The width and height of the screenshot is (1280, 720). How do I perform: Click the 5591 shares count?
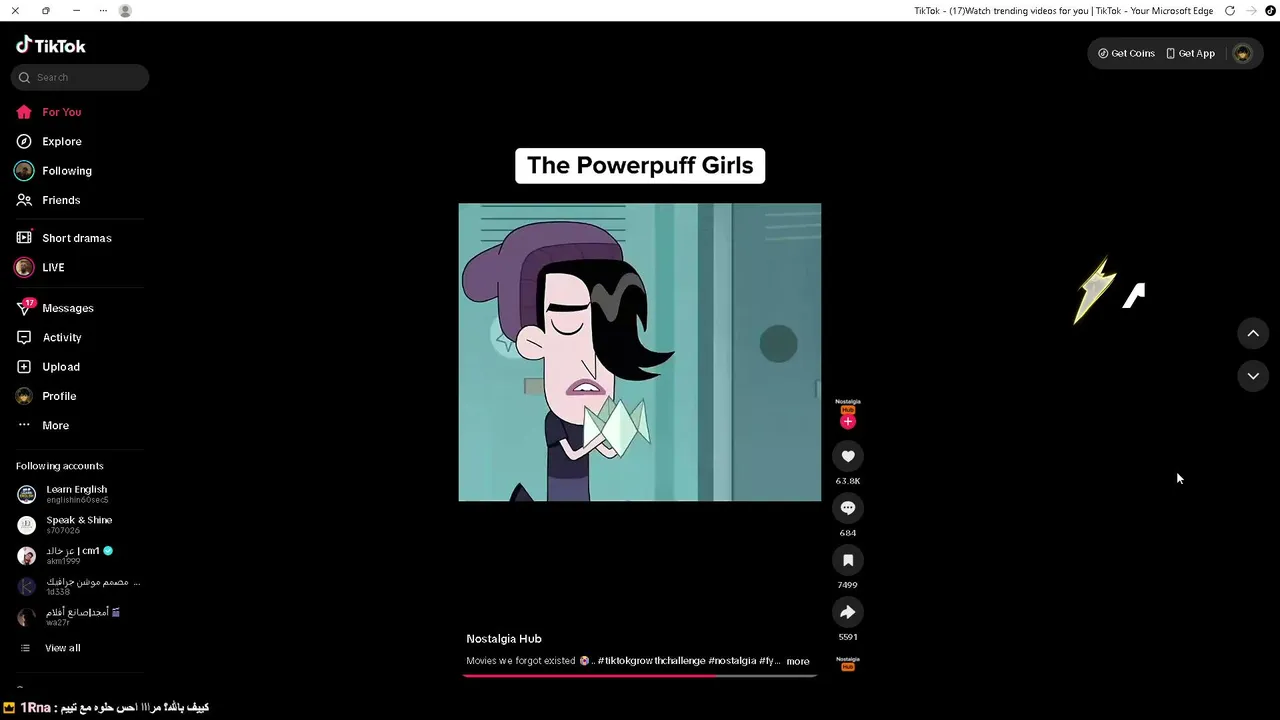tap(848, 637)
